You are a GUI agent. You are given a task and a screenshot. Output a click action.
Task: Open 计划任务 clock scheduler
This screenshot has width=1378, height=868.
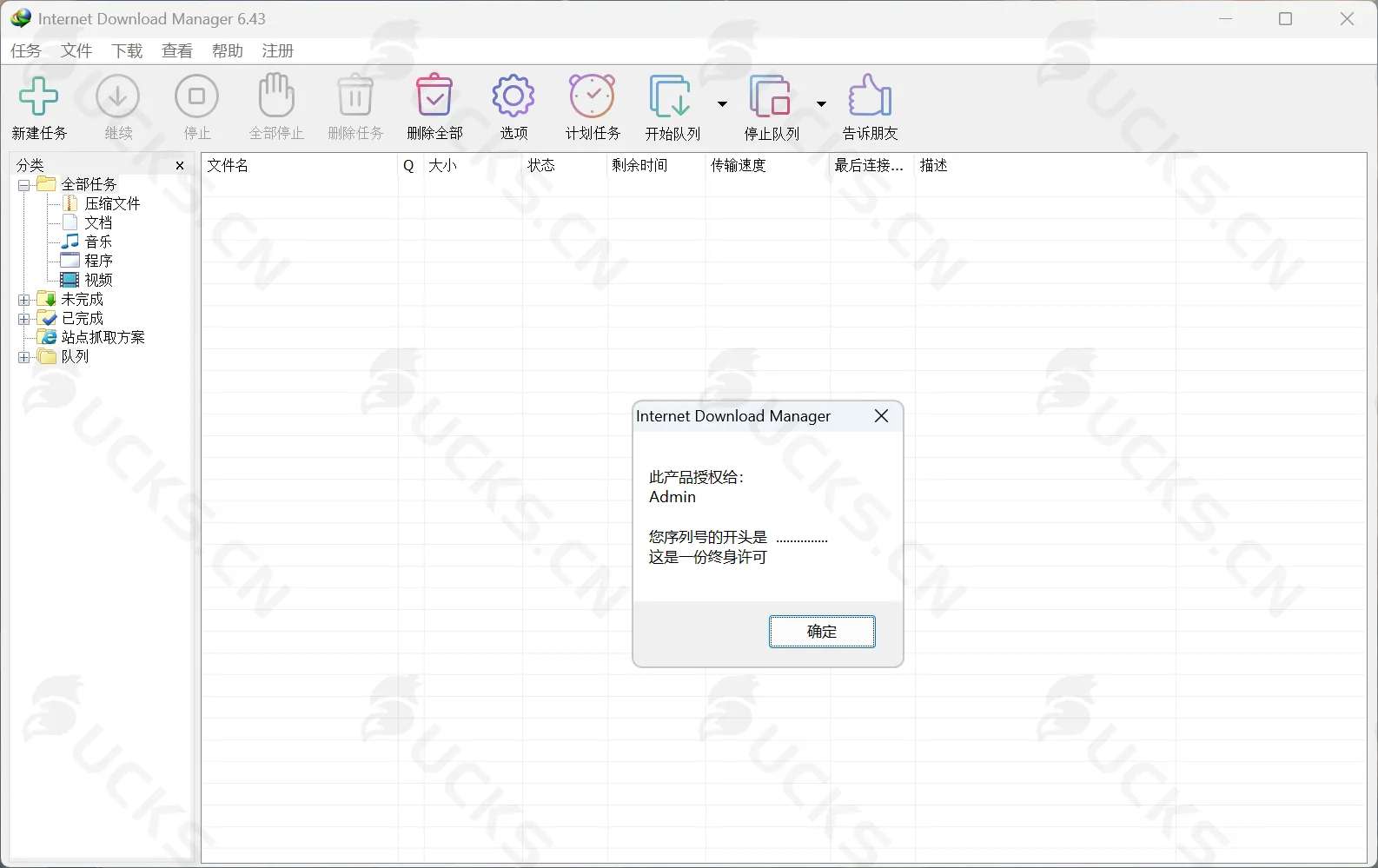[593, 96]
